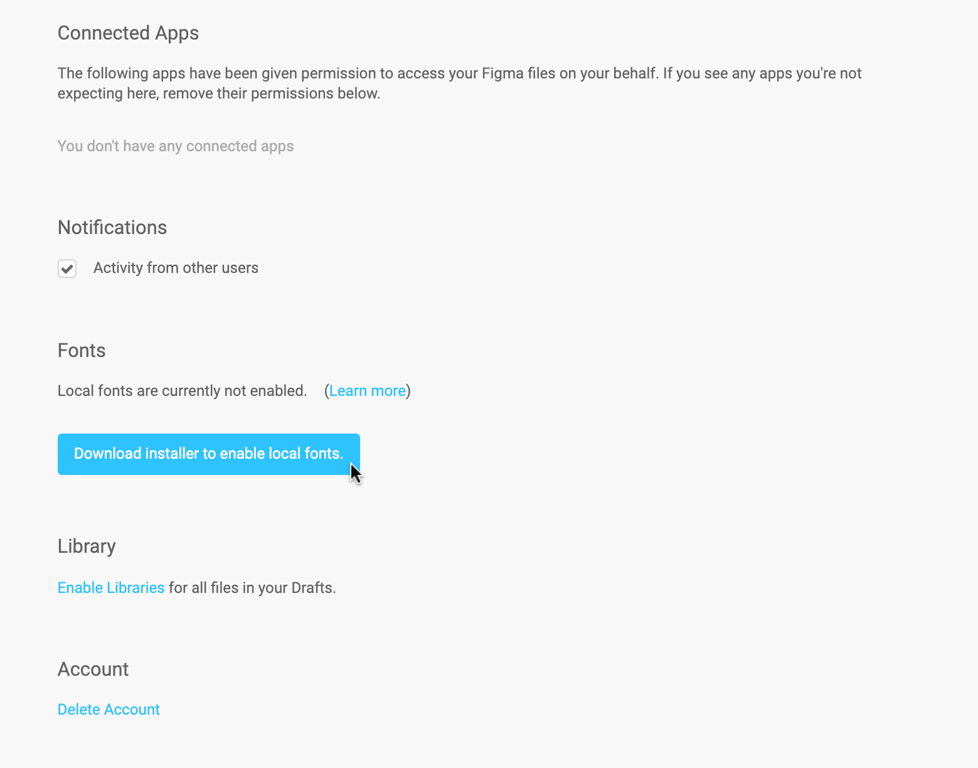Click the Notifications section heading
Screen dimensions: 978x768
(112, 227)
